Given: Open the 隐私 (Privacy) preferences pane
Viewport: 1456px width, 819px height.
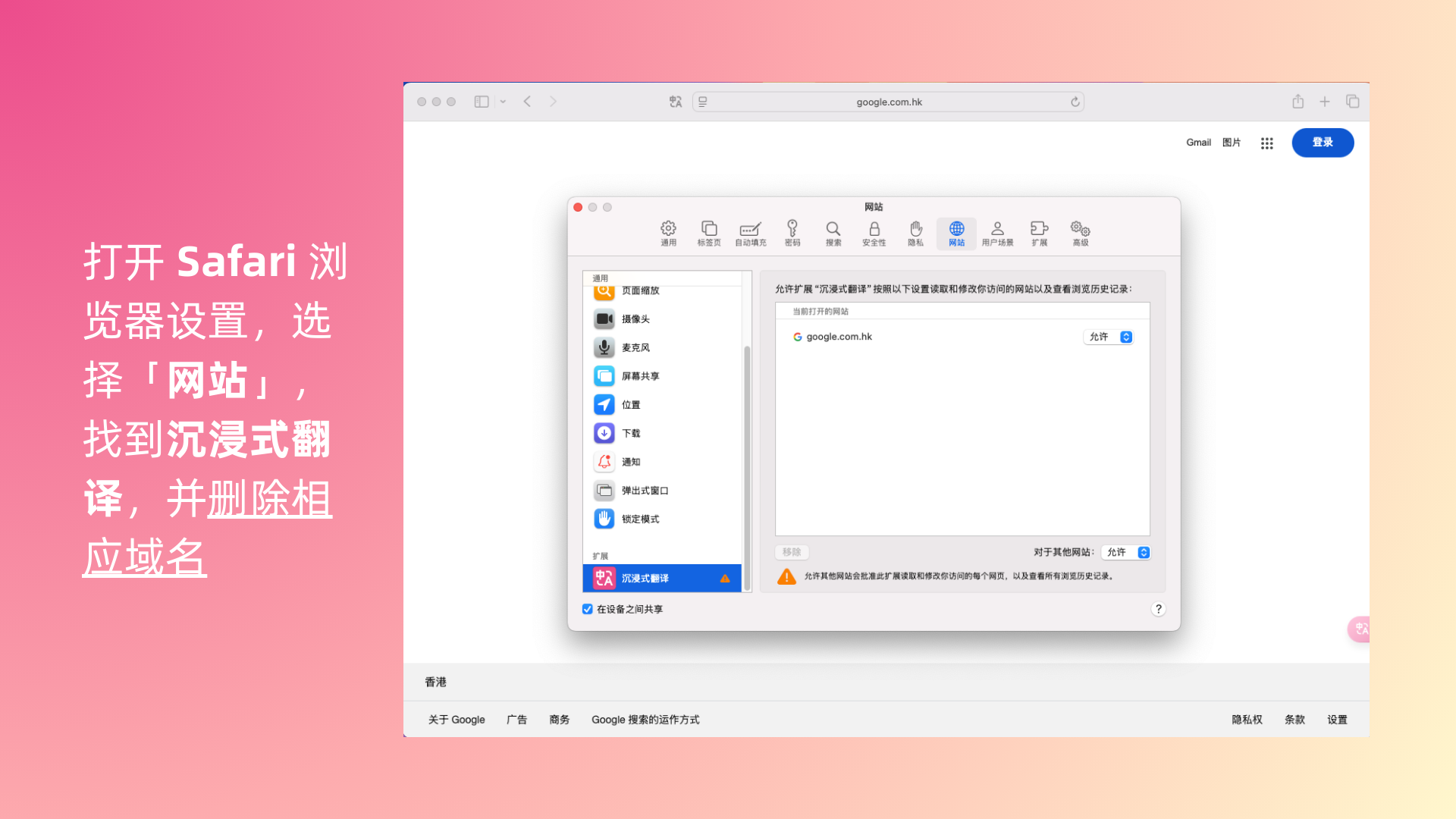Looking at the screenshot, I should point(915,233).
